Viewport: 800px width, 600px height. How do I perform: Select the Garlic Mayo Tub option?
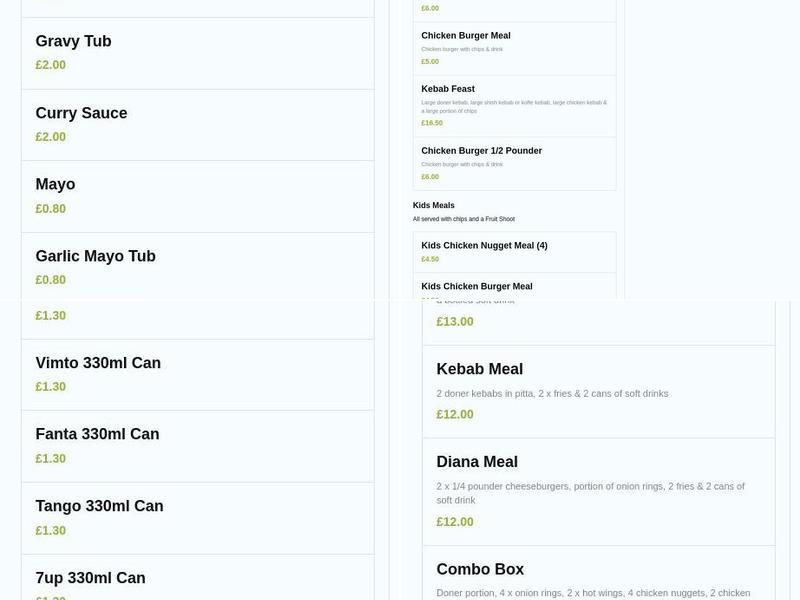point(95,256)
